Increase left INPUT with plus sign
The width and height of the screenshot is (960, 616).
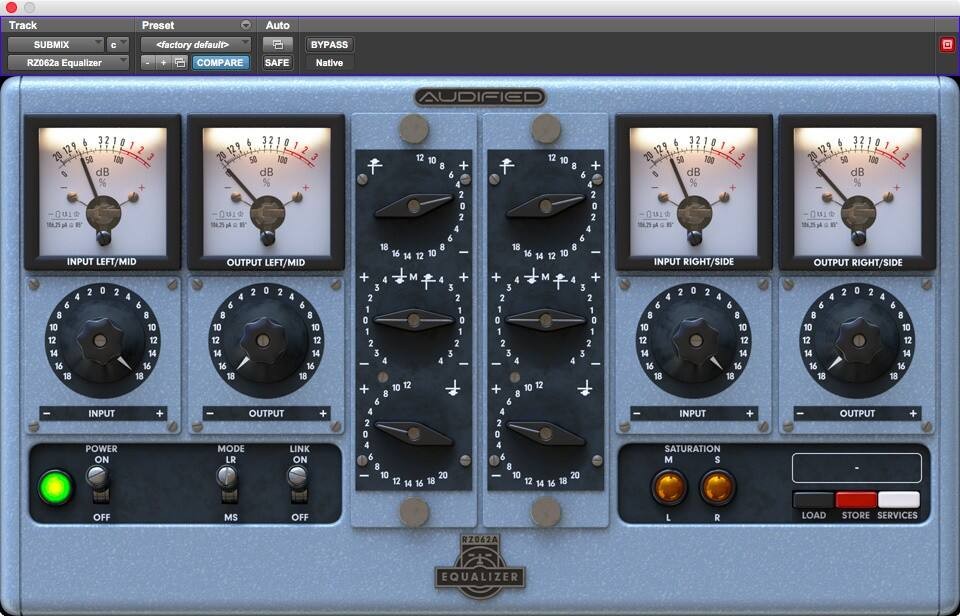click(159, 413)
